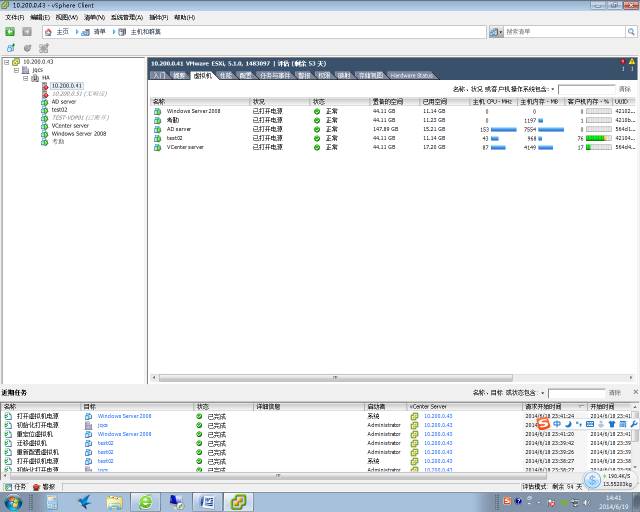Click the third grey icon in the lower toolbar
The height and width of the screenshot is (512, 640).
pos(44,48)
